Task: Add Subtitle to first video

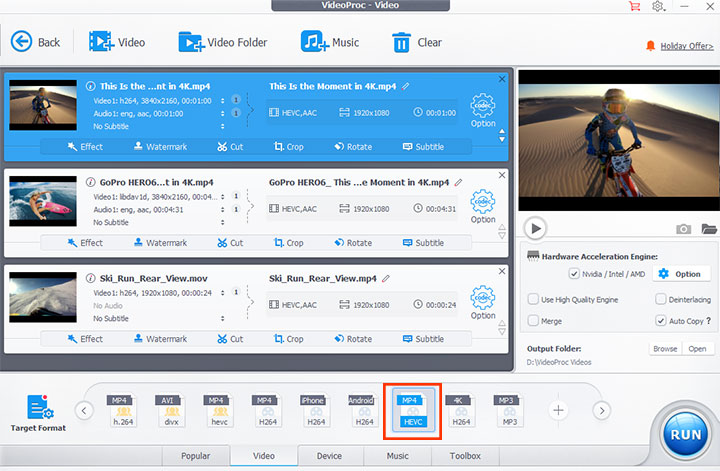Action: pos(423,147)
